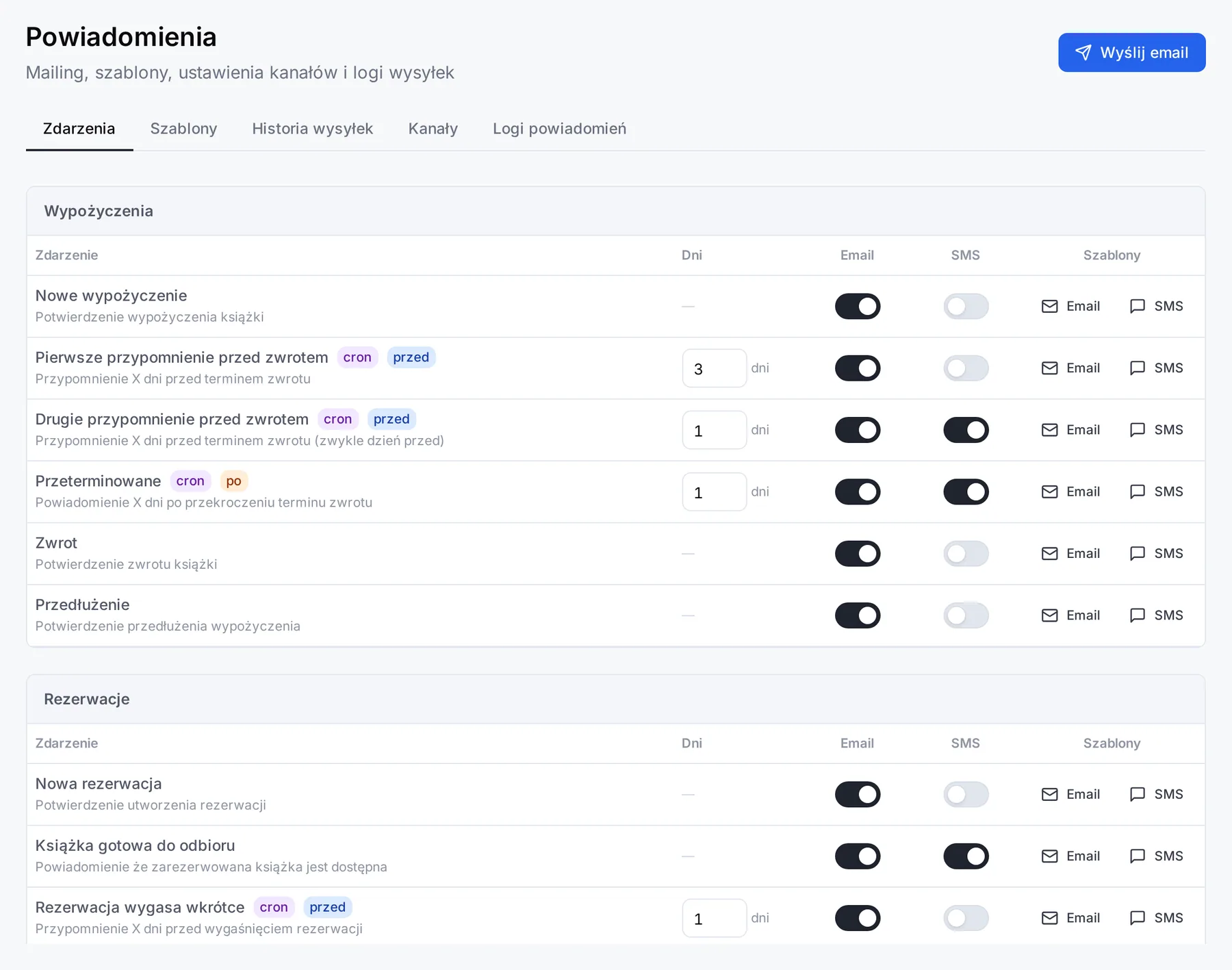The height and width of the screenshot is (970, 1232).
Task: Open SMS template for Przedłużenie
Action: click(x=1156, y=615)
